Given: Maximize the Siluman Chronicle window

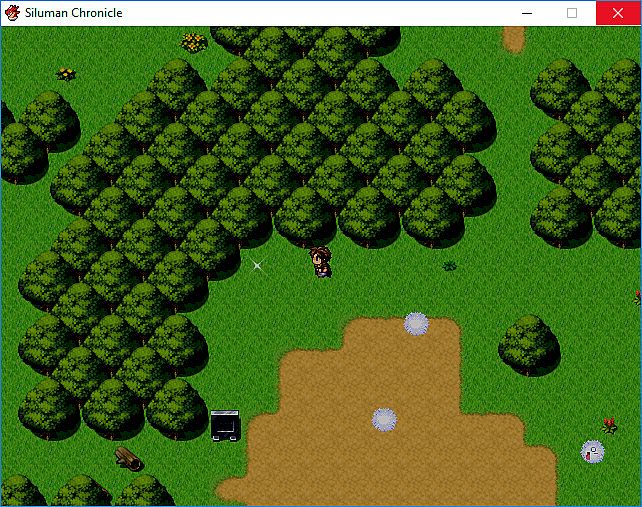Looking at the screenshot, I should pyautogui.click(x=572, y=13).
